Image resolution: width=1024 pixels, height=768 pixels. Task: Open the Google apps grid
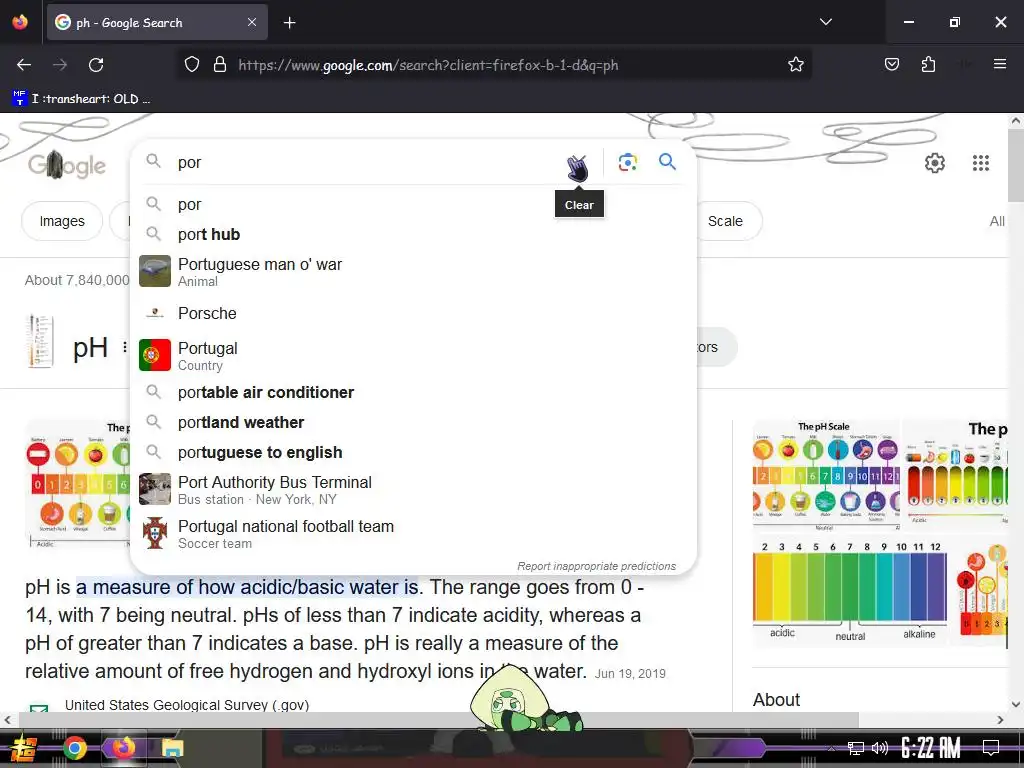tap(980, 163)
